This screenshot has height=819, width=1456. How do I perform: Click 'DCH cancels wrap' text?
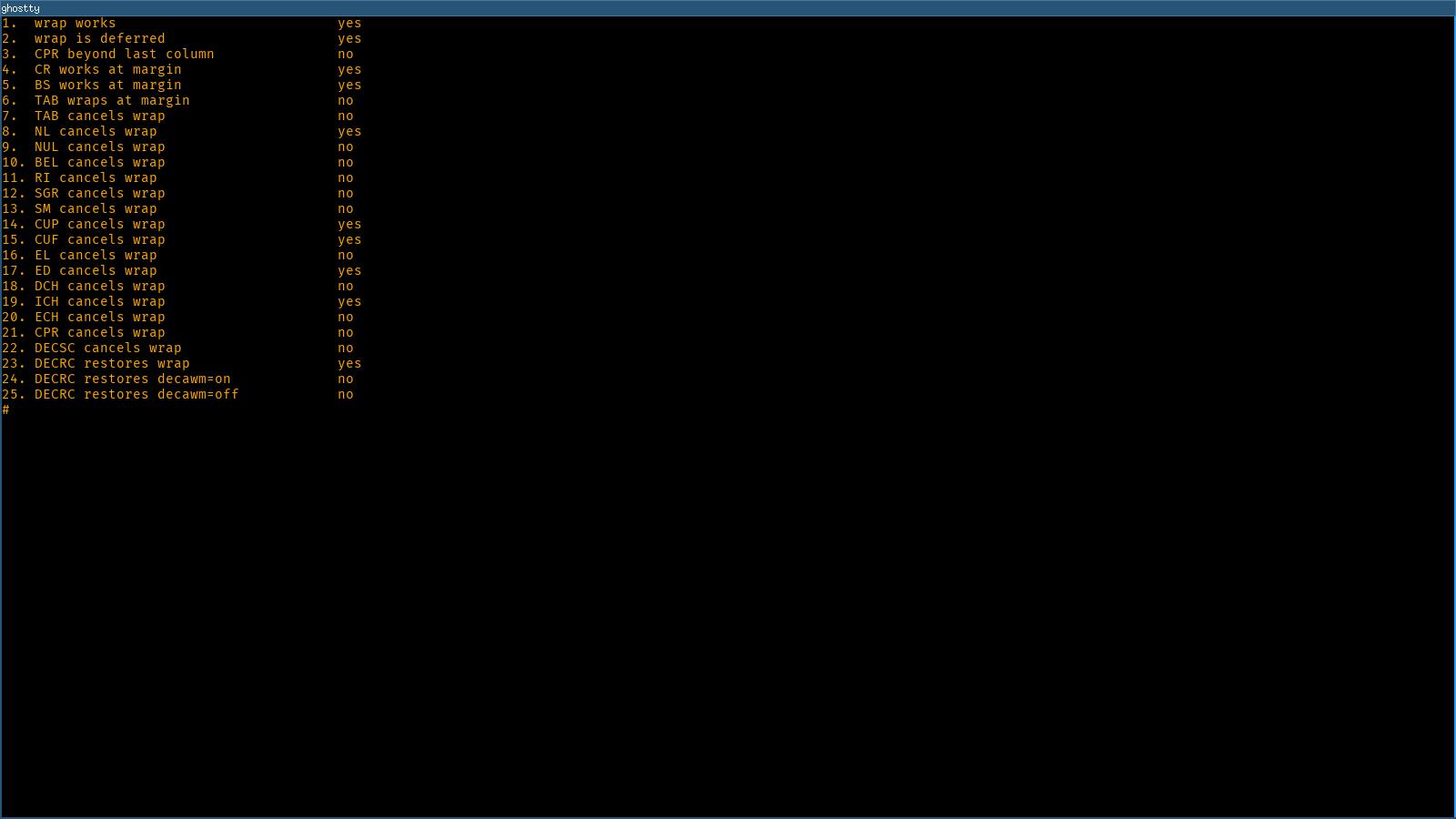tap(100, 287)
